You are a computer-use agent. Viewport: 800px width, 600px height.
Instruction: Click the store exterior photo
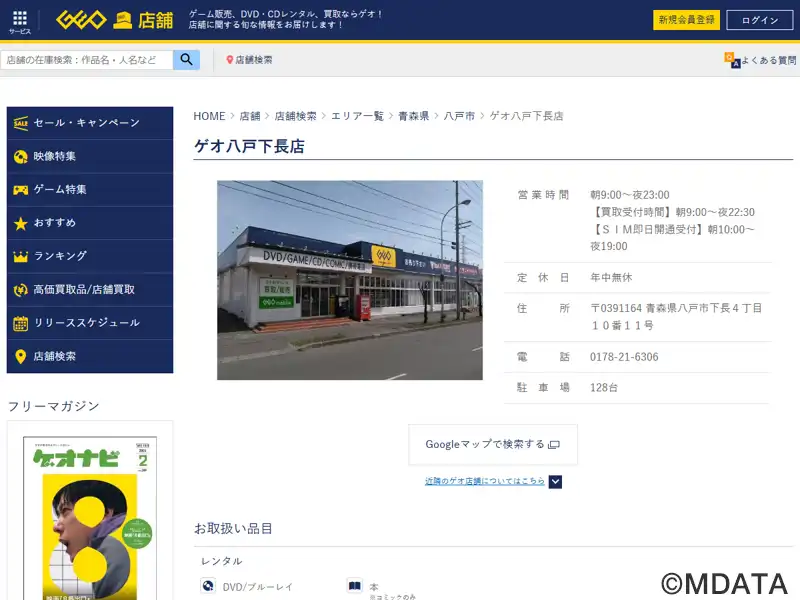(x=350, y=280)
